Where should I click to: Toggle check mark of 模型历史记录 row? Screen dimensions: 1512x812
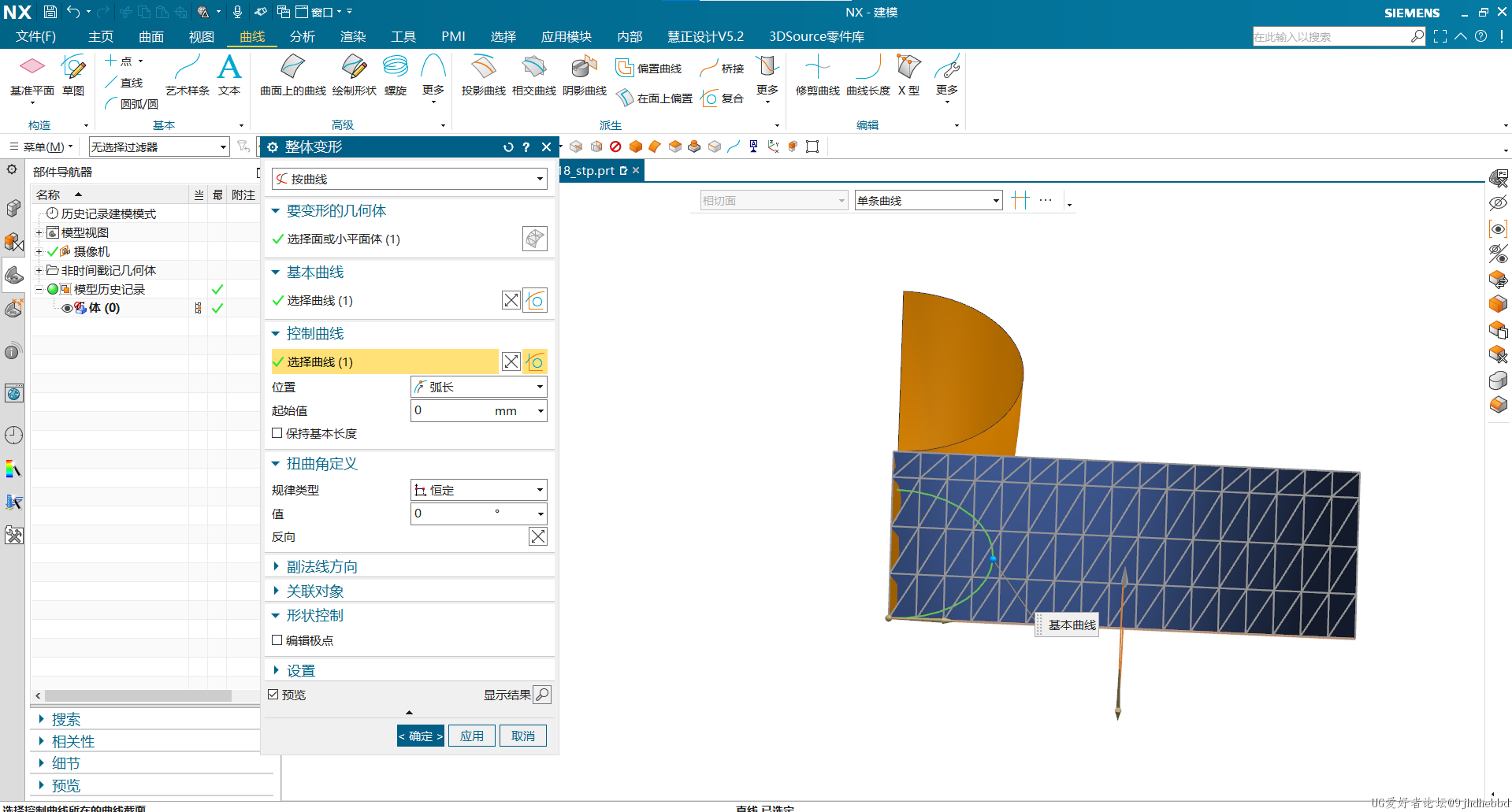pos(217,289)
